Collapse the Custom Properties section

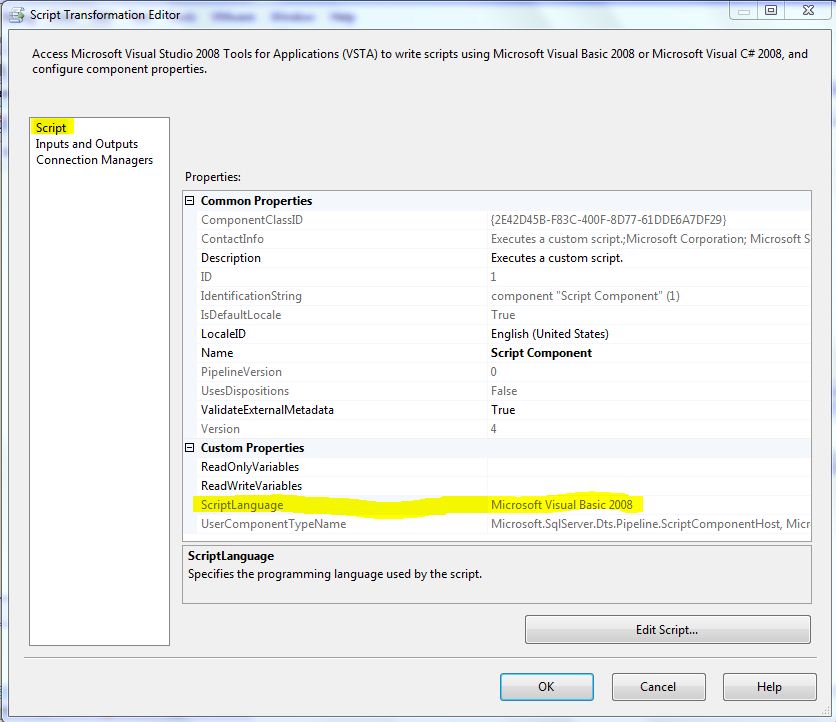pos(191,448)
